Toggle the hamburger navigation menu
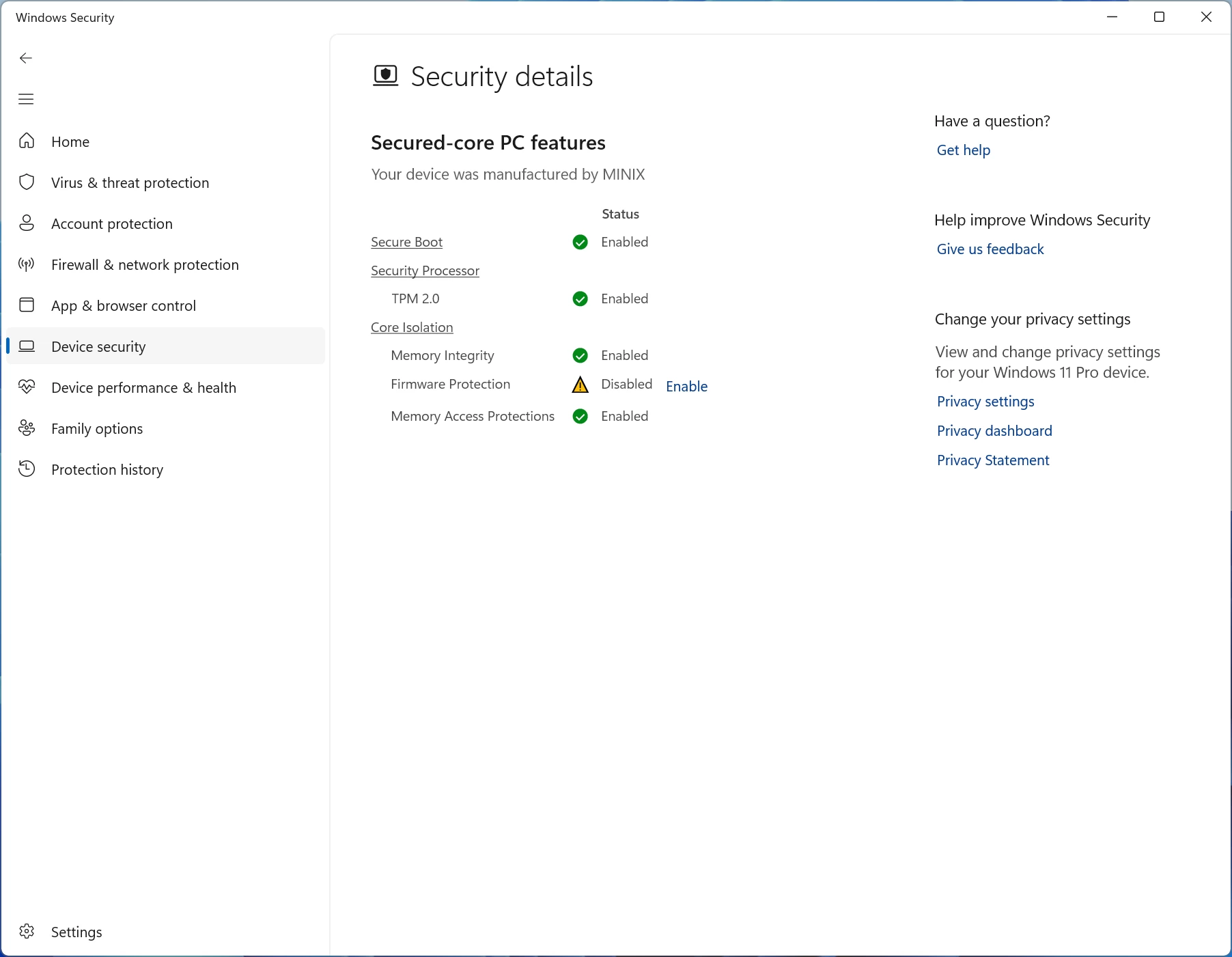 coord(26,99)
